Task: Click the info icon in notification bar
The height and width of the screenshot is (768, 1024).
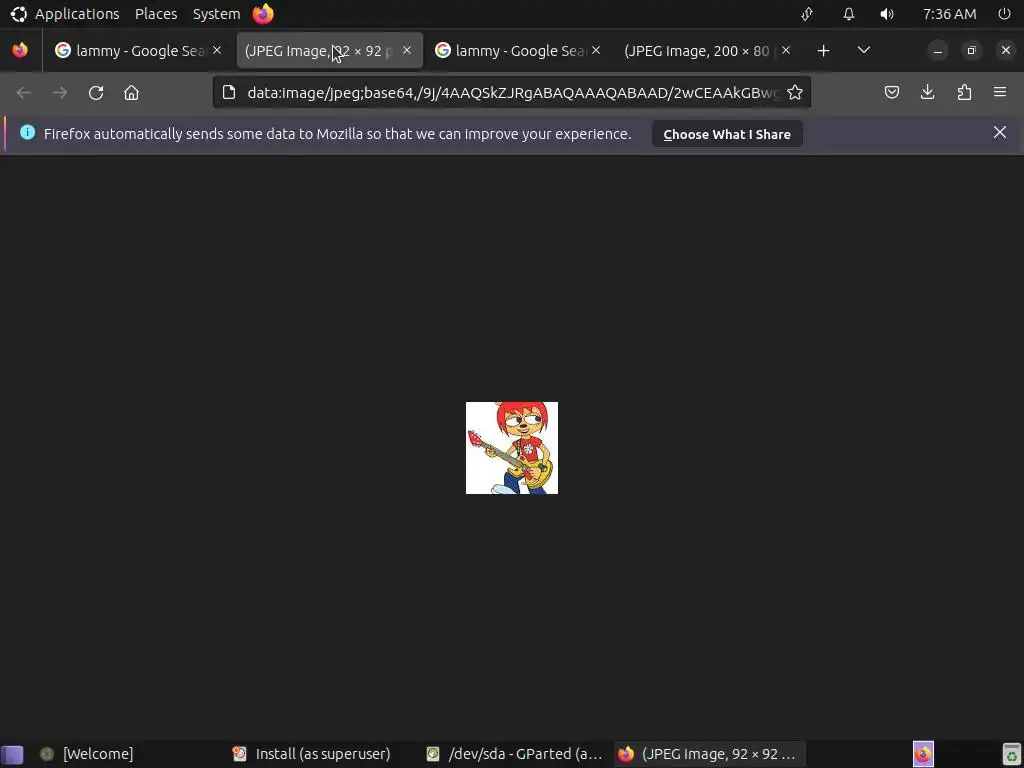Action: point(27,133)
